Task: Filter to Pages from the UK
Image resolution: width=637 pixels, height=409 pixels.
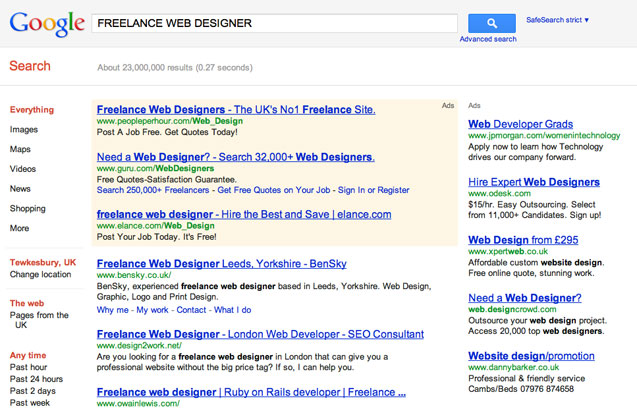Action: coord(39,320)
